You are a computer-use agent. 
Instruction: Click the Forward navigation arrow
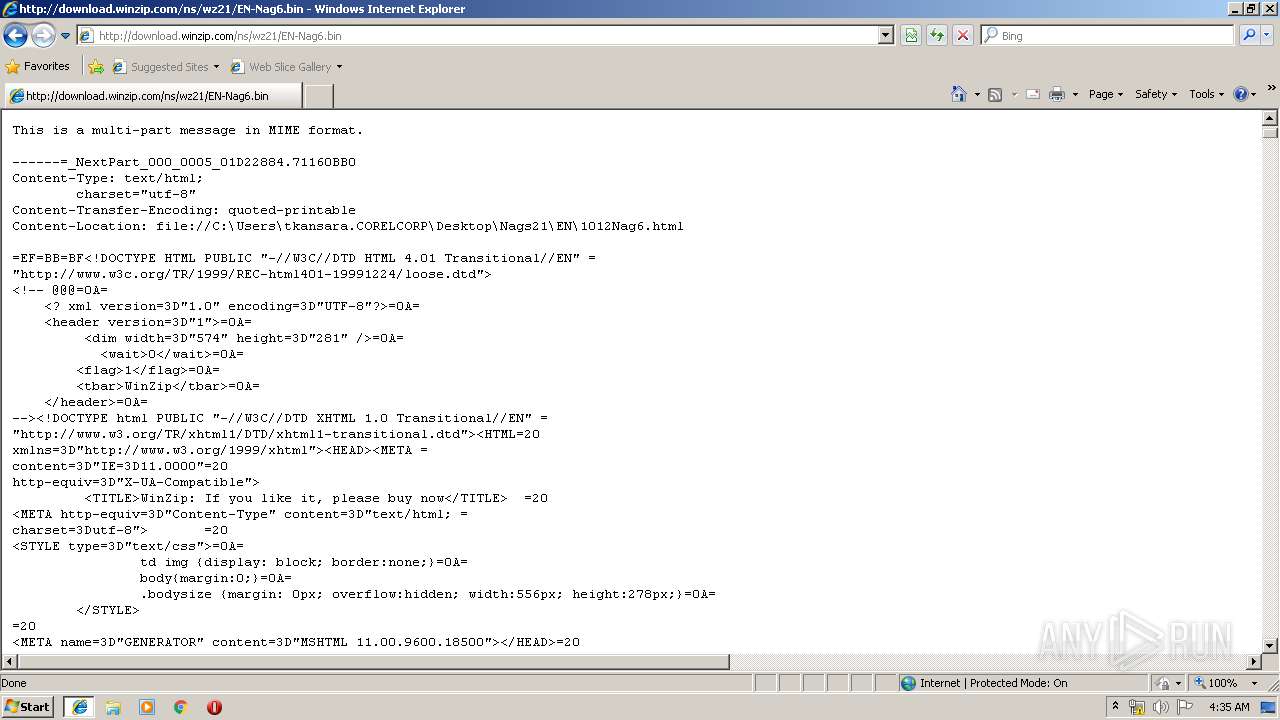point(43,36)
